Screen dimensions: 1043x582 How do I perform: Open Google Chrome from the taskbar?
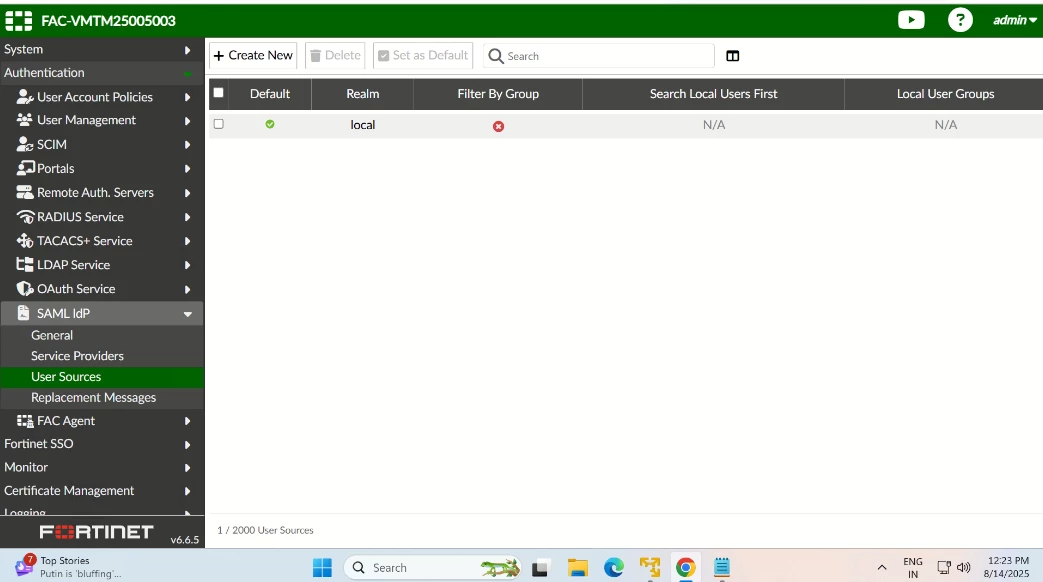685,567
